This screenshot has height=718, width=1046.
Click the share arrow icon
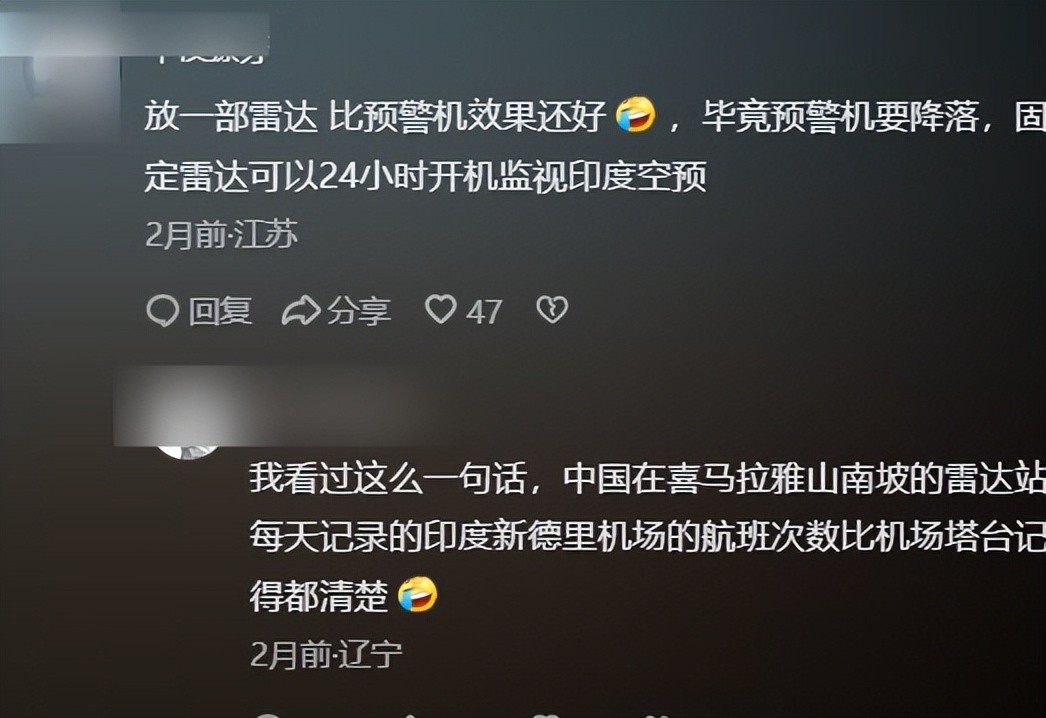301,311
